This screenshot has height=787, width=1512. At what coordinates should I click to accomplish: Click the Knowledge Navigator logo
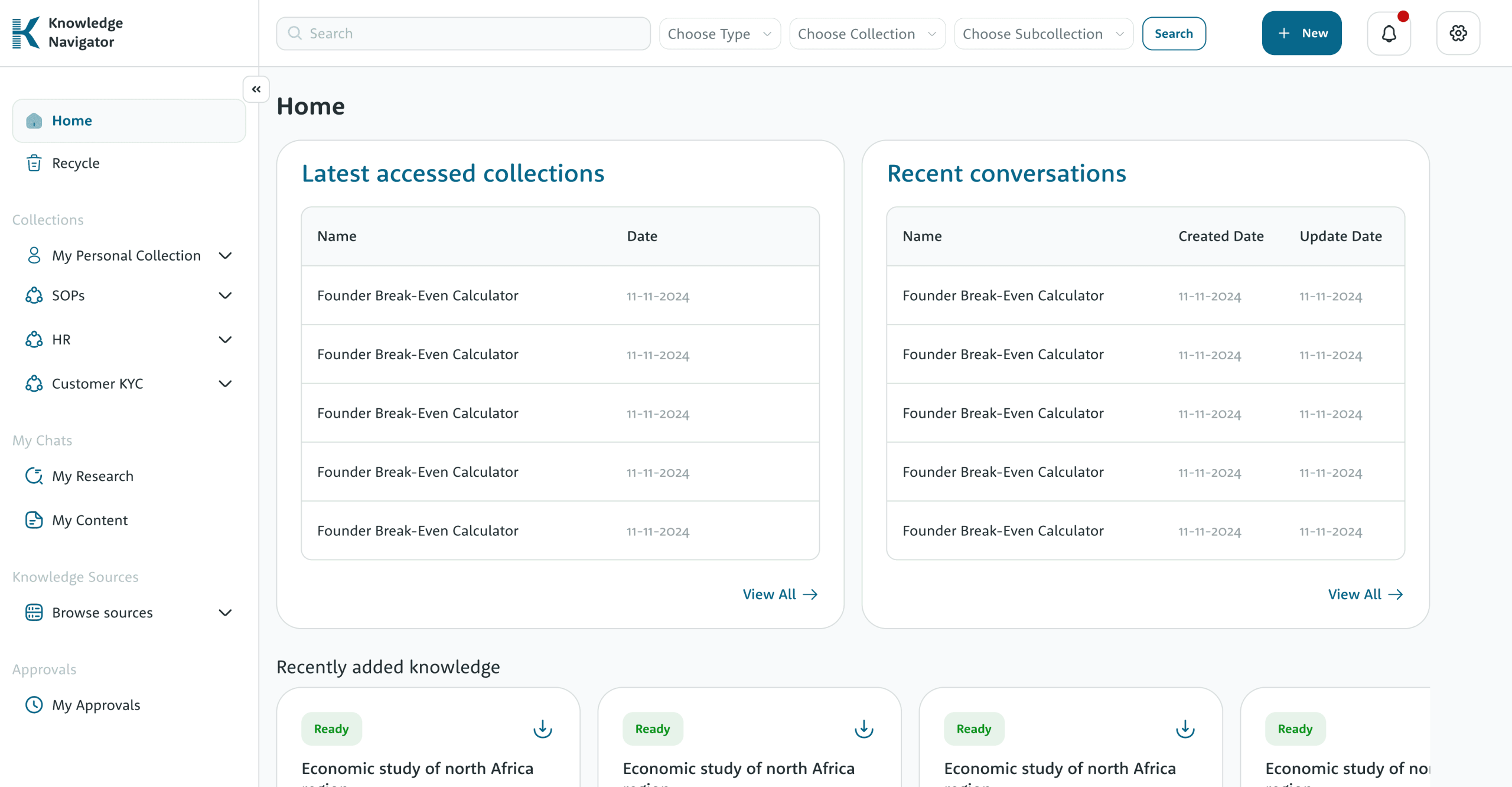coord(67,32)
